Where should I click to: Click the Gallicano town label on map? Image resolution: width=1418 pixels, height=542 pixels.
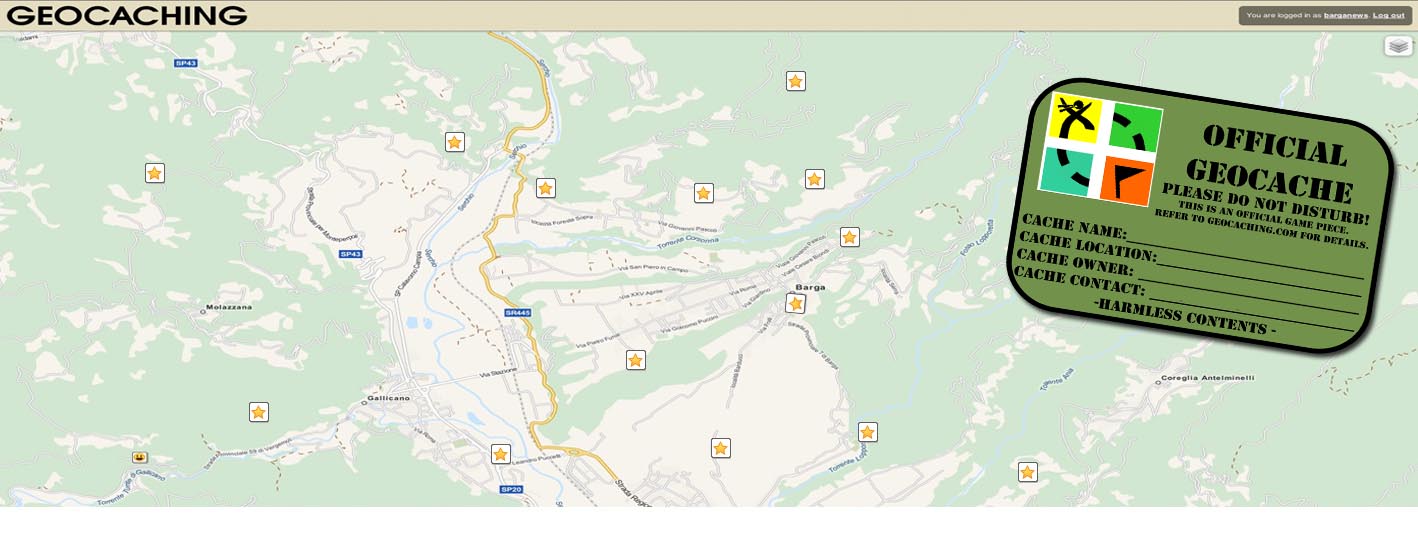(x=389, y=398)
